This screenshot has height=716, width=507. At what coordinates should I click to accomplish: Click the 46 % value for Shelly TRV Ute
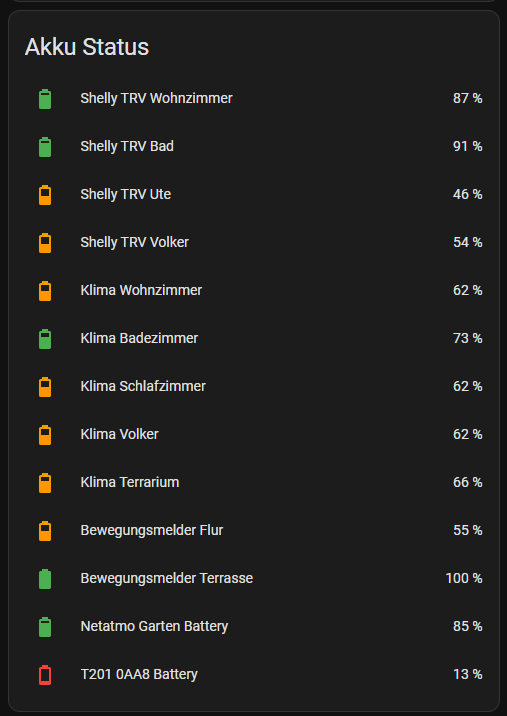coord(468,195)
